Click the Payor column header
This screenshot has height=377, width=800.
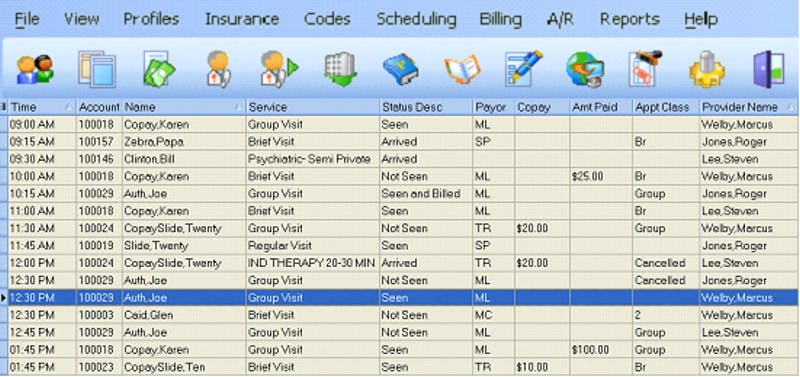pyautogui.click(x=493, y=107)
